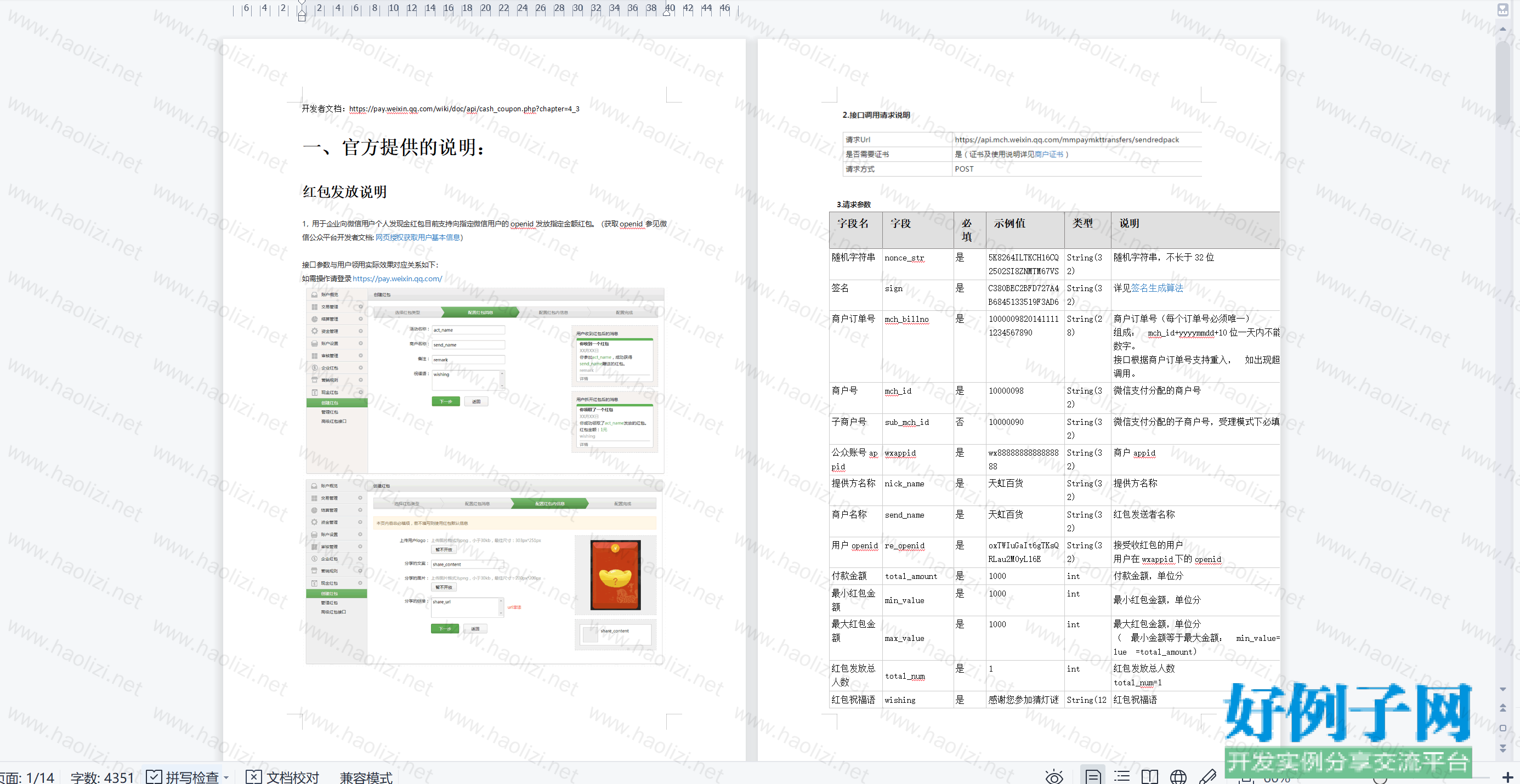Viewport: 1520px width, 784px height.
Task: Open reading mode book icon
Action: point(1149,776)
